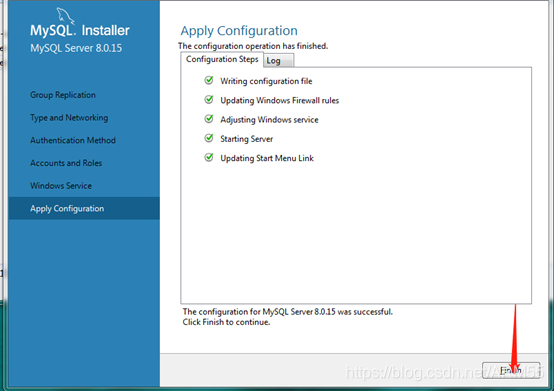This screenshot has height=391, width=554.
Task: Click green check beside Updating Start Menu Link
Action: coord(209,158)
